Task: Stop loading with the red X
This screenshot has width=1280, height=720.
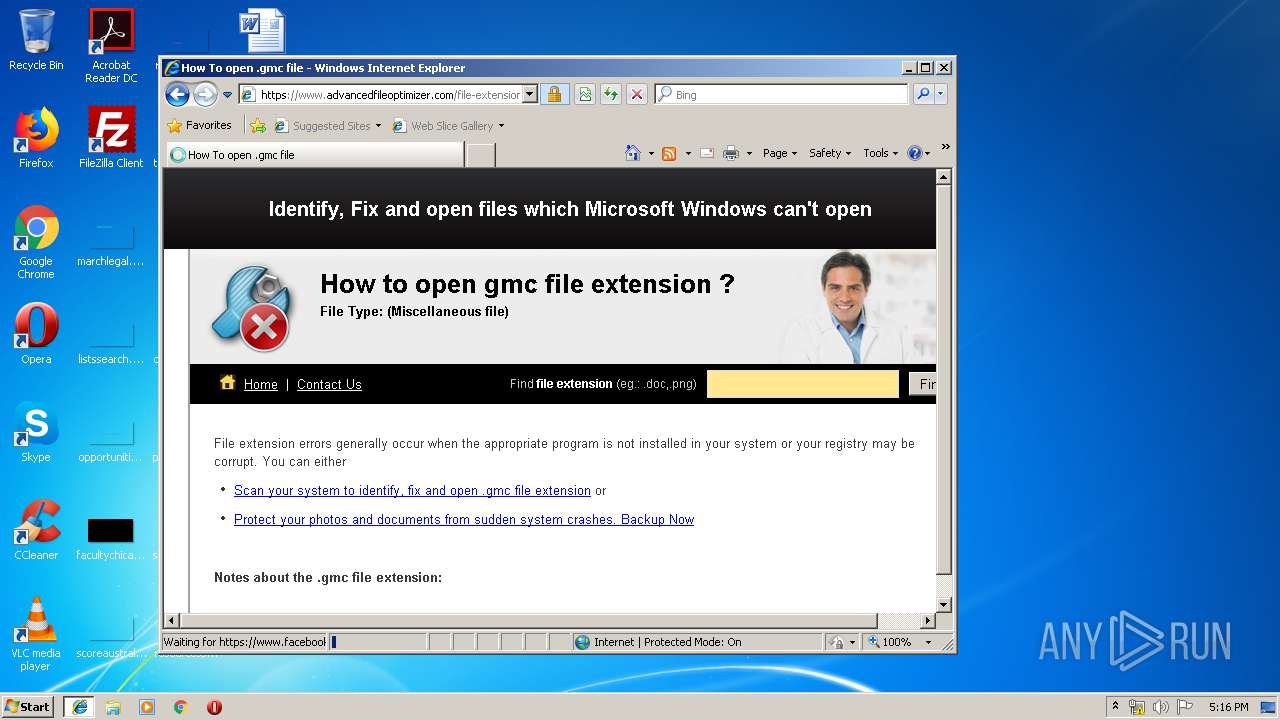Action: [637, 95]
